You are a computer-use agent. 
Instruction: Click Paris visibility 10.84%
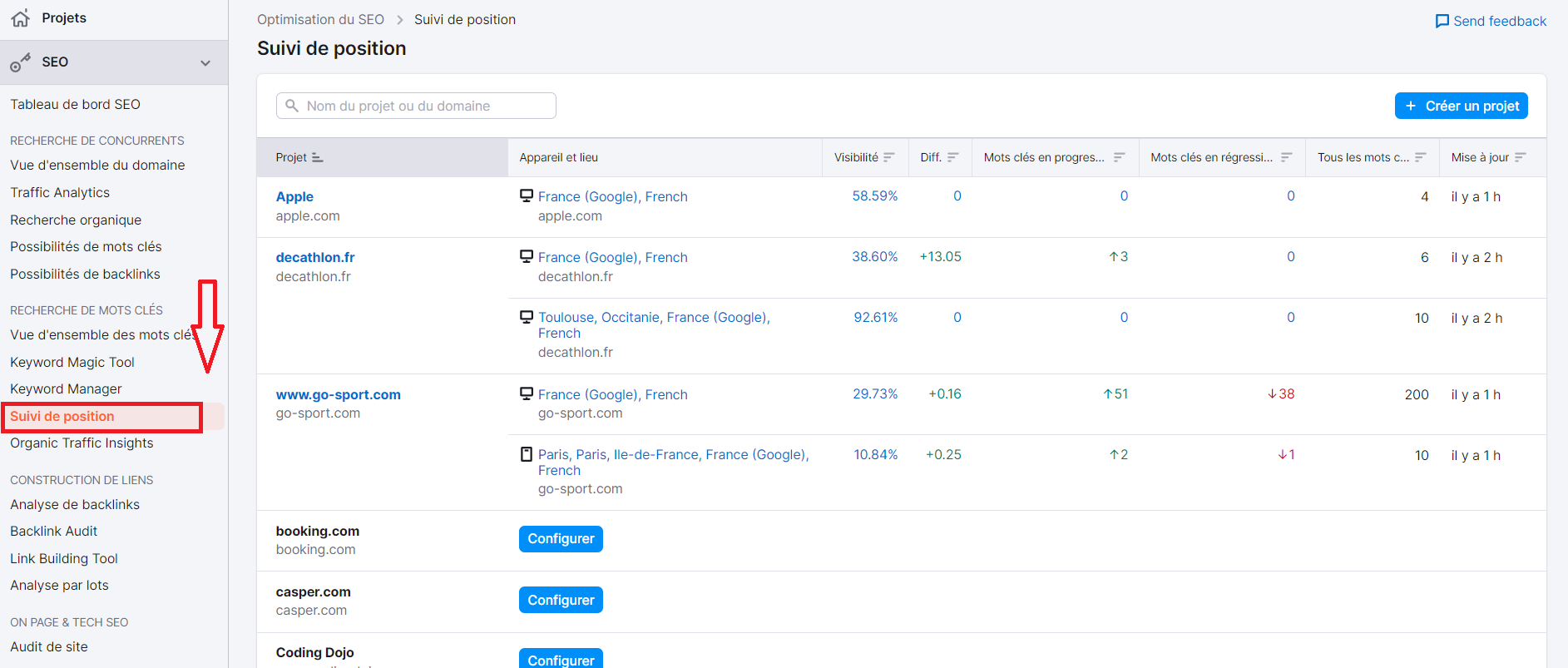(876, 454)
